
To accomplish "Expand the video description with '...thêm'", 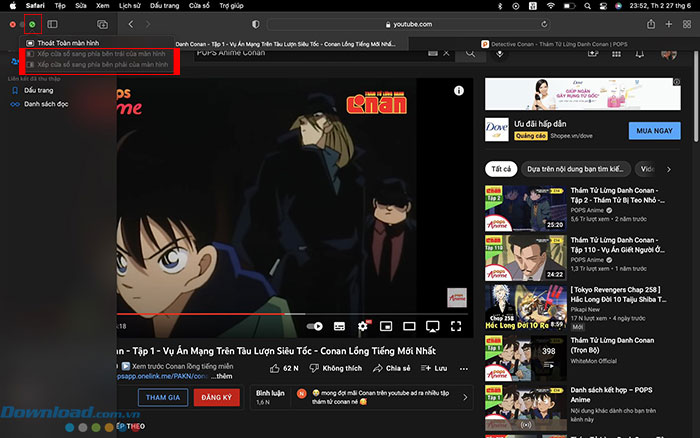I will [x=226, y=376].
